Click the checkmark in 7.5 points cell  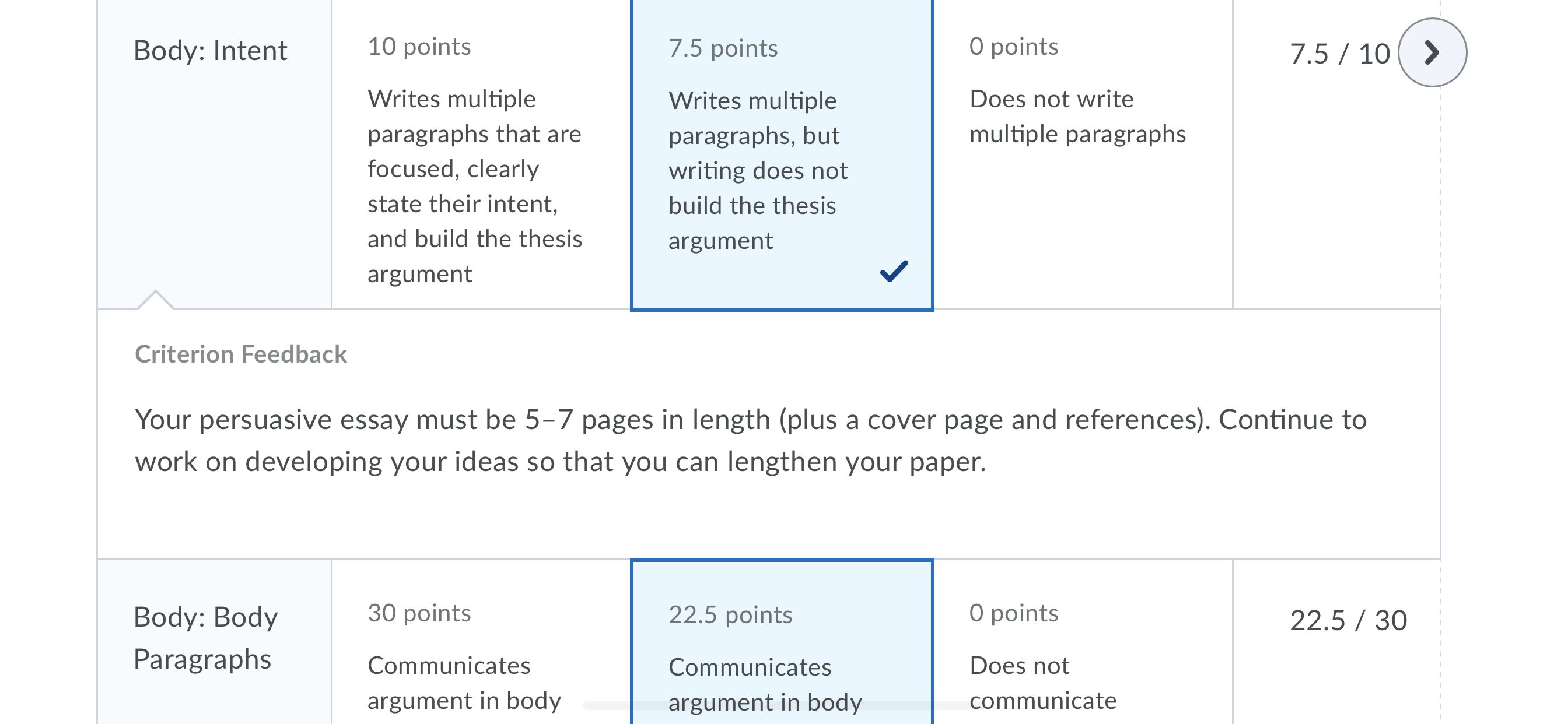coord(894,270)
